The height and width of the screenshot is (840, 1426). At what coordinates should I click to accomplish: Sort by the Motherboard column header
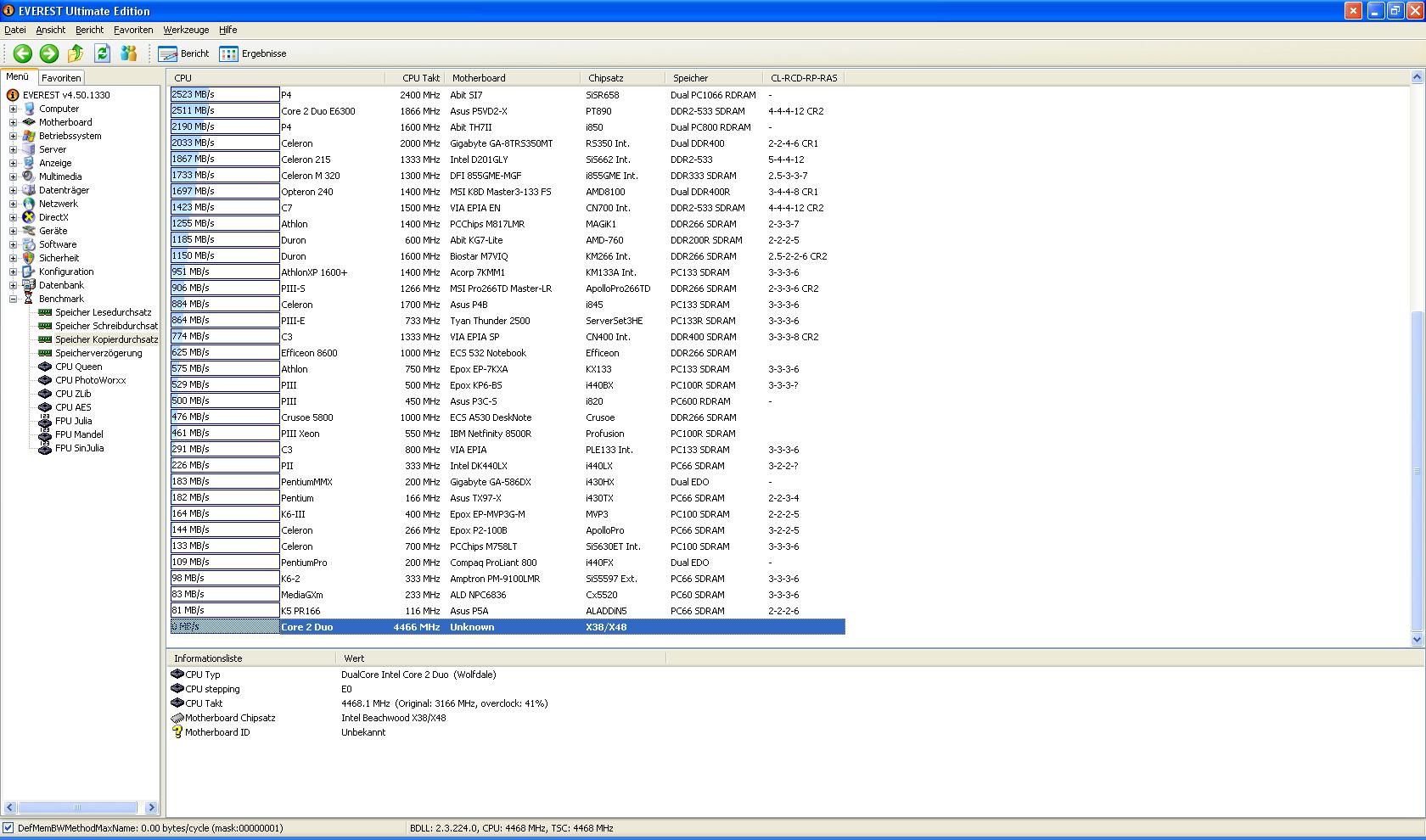(513, 78)
